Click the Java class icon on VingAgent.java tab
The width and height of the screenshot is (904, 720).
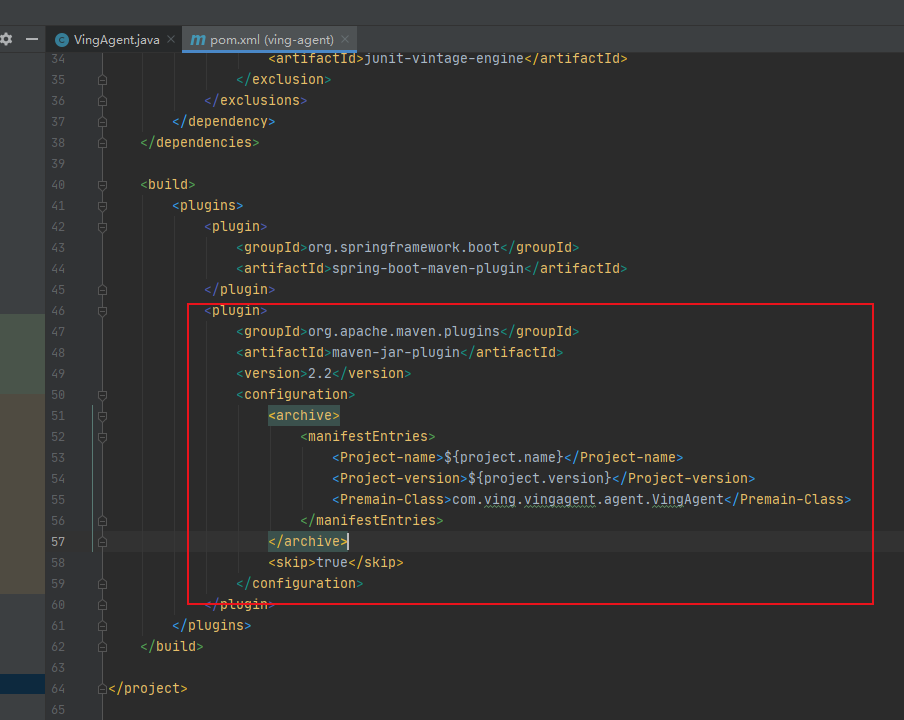coord(62,40)
